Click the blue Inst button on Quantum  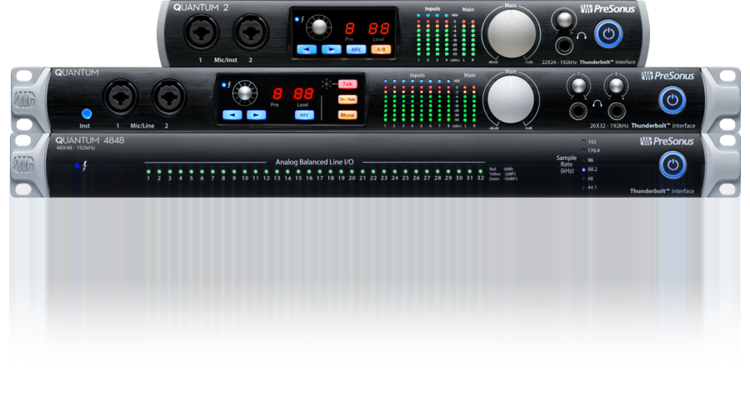coord(87,113)
